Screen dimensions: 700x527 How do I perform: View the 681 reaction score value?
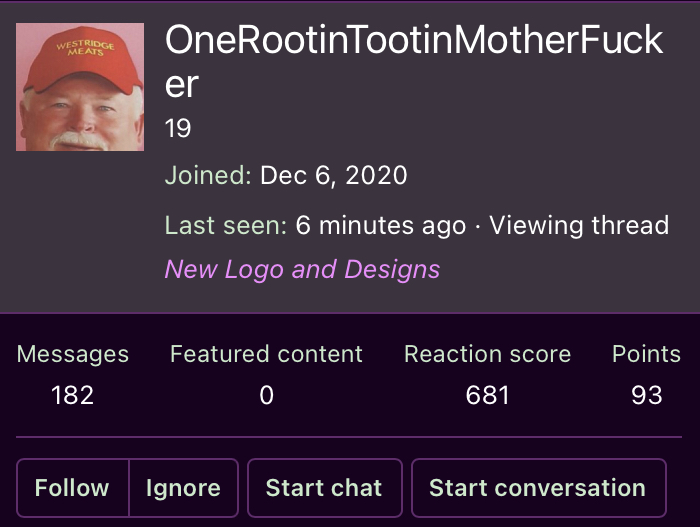point(488,395)
